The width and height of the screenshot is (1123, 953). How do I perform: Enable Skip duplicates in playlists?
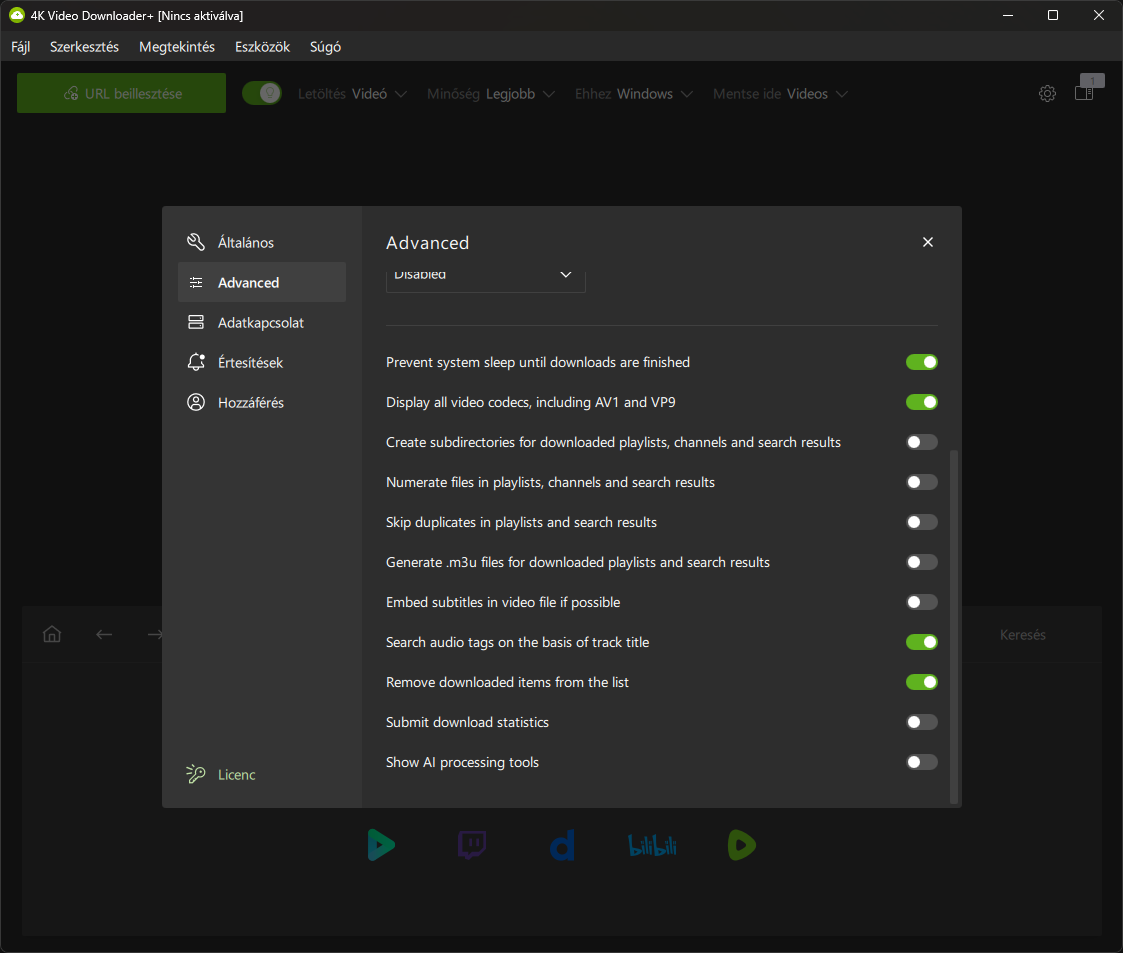[921, 523]
